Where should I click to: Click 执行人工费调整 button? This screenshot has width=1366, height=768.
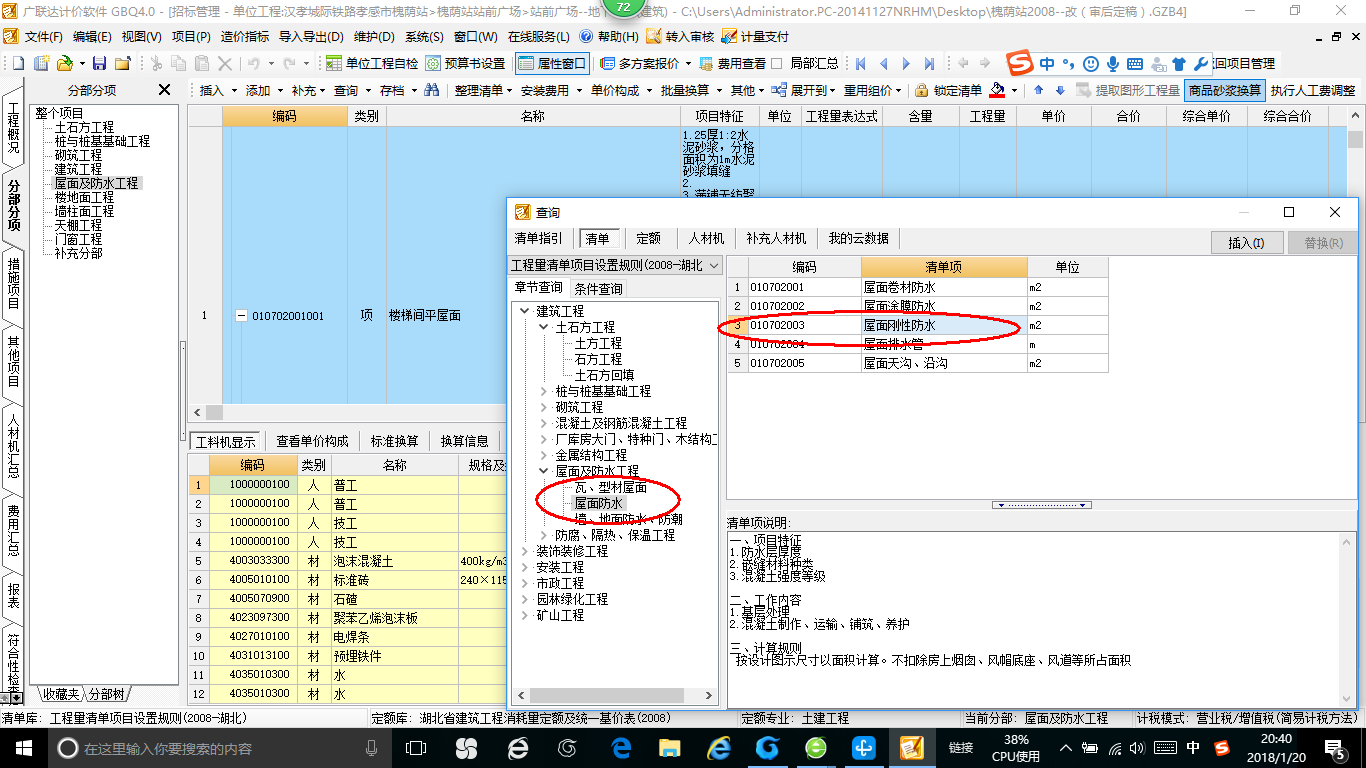pyautogui.click(x=1313, y=90)
